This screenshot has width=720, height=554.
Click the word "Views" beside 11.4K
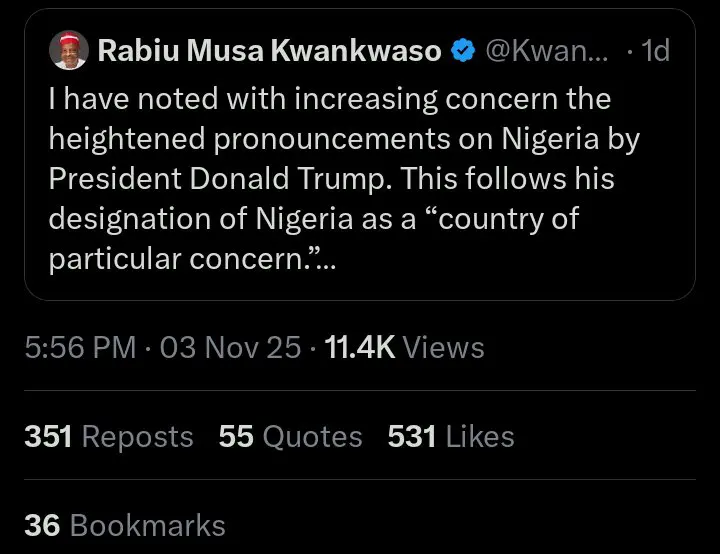(443, 347)
